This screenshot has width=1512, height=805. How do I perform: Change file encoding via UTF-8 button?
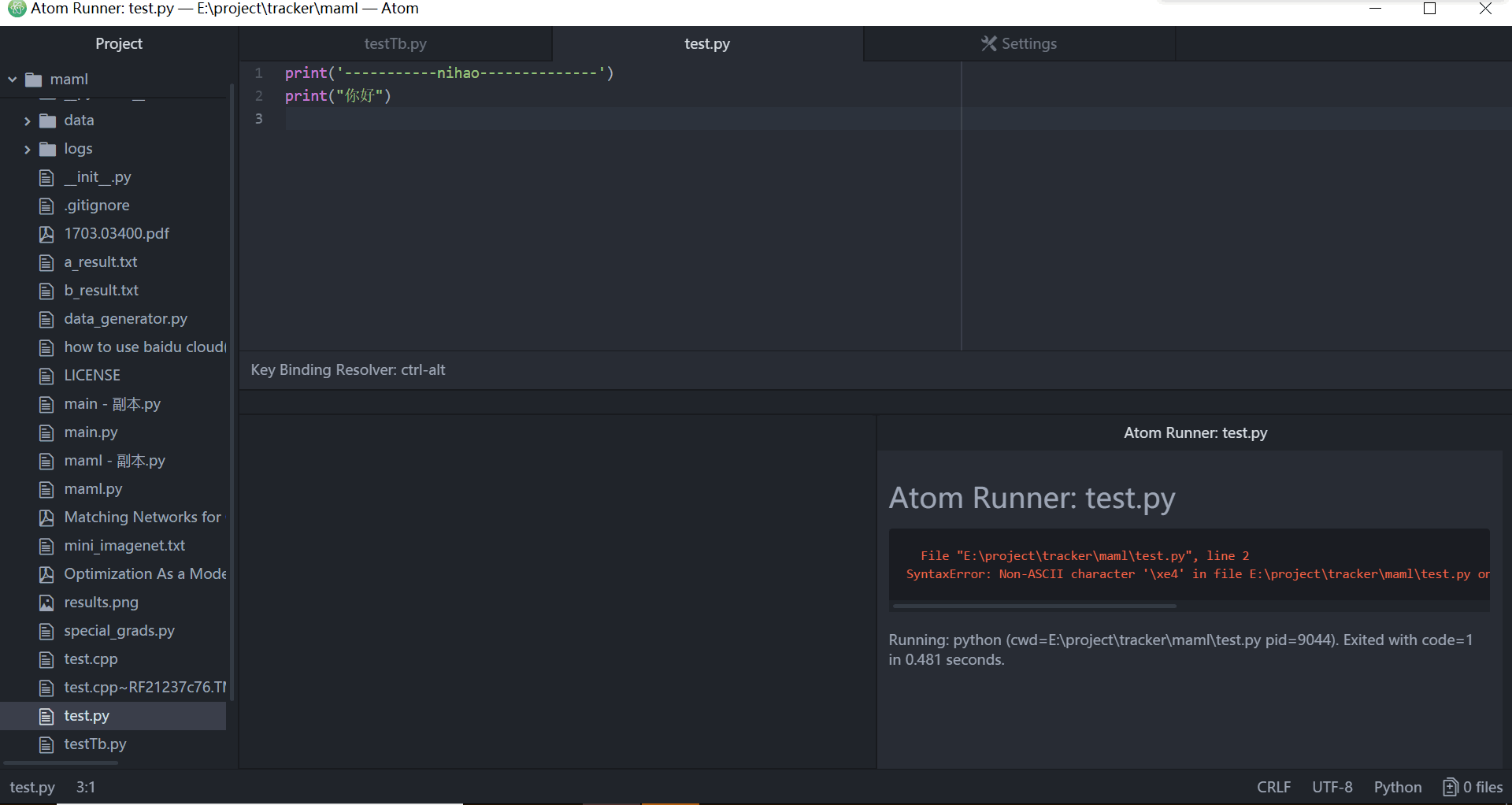coord(1332,787)
